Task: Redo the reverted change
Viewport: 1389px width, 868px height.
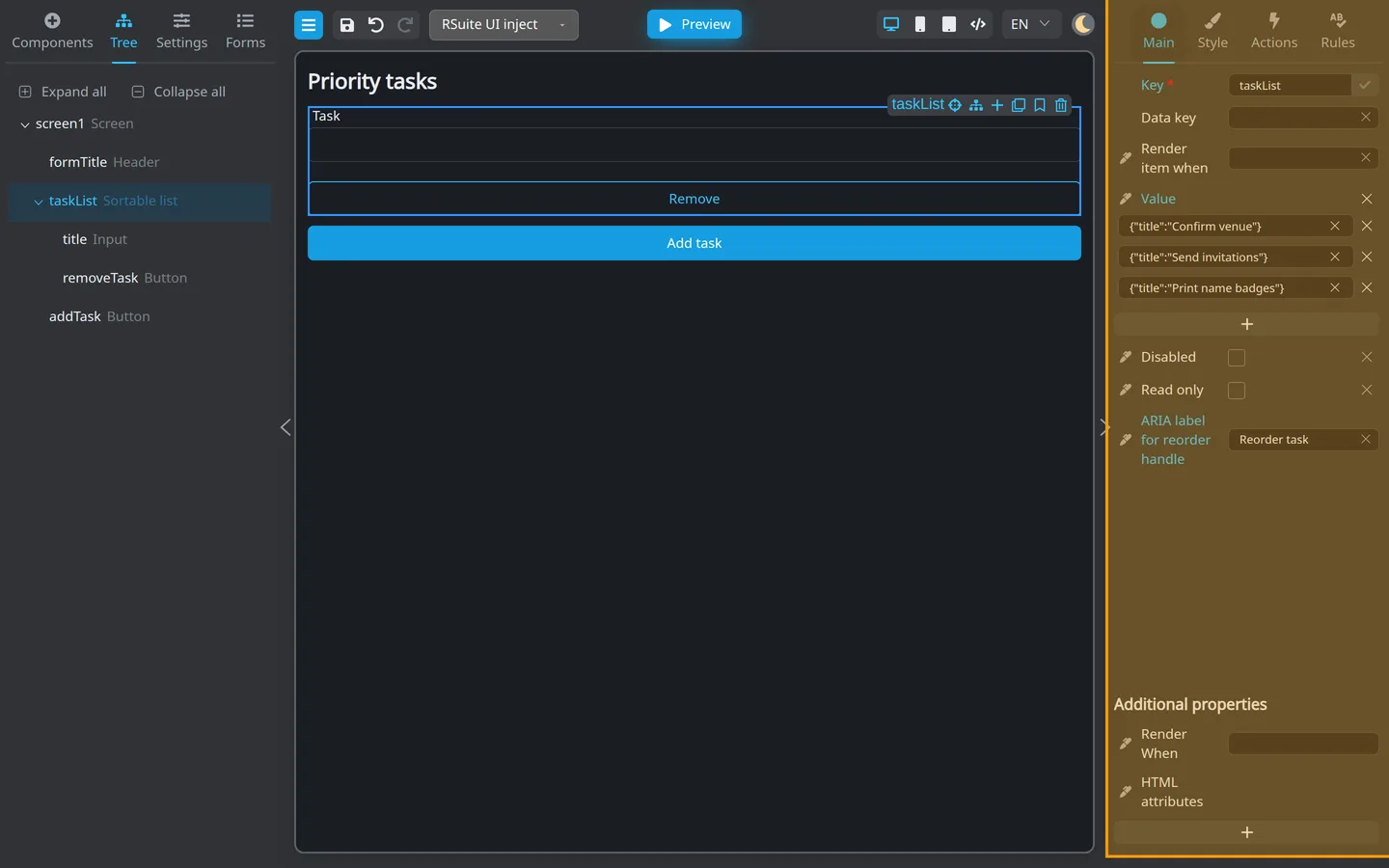Action: tap(405, 25)
